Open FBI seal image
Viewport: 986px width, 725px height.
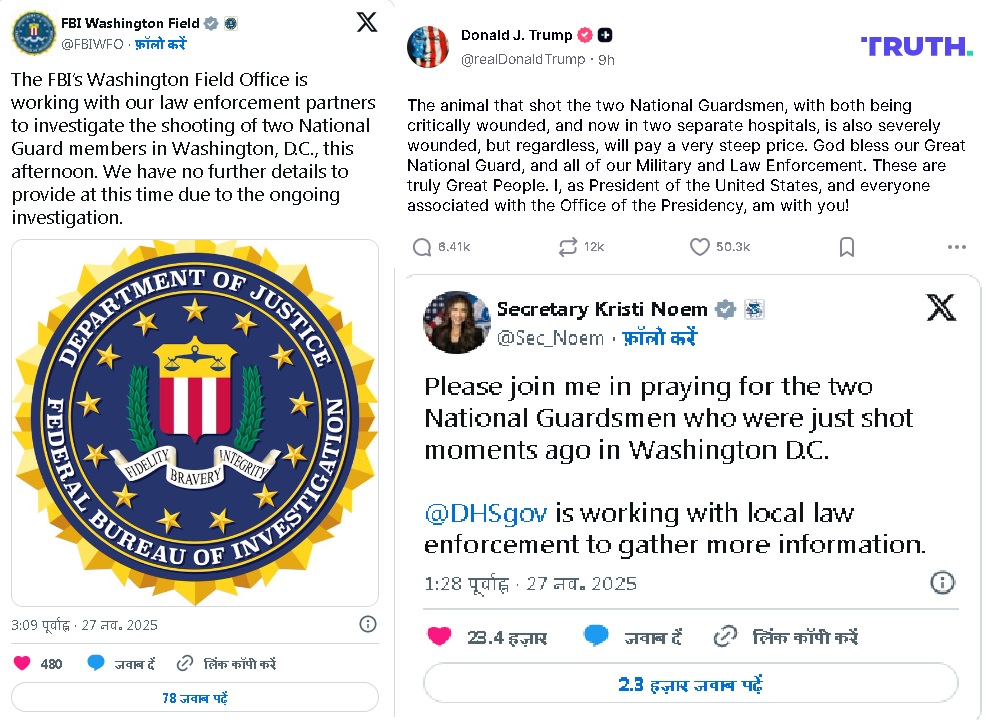(x=196, y=422)
